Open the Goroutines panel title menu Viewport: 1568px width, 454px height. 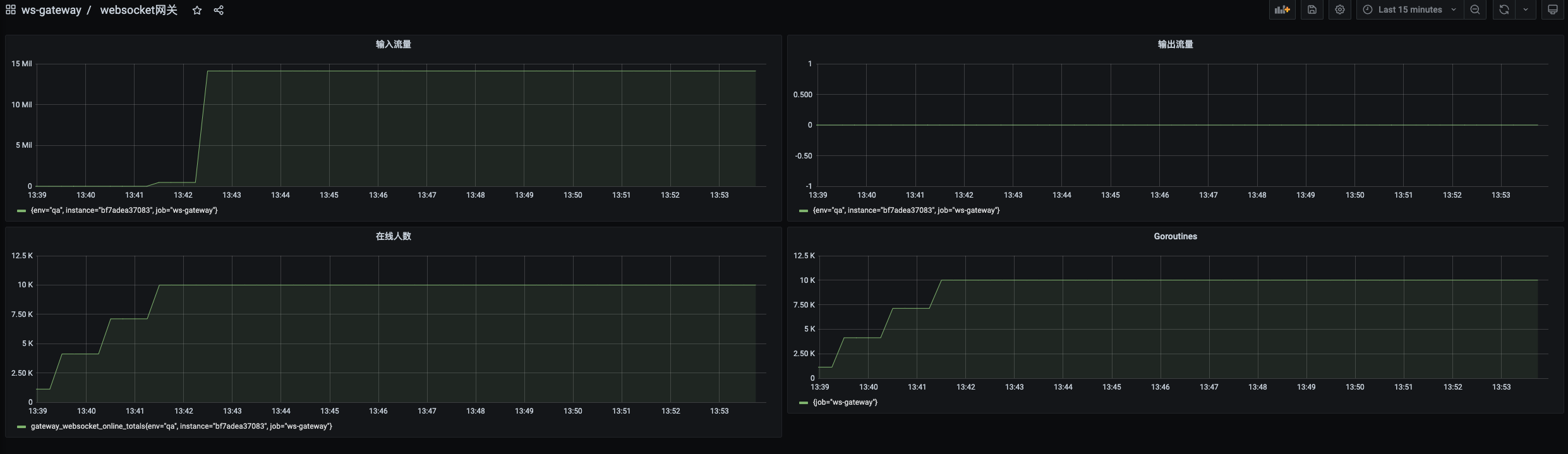(1176, 236)
